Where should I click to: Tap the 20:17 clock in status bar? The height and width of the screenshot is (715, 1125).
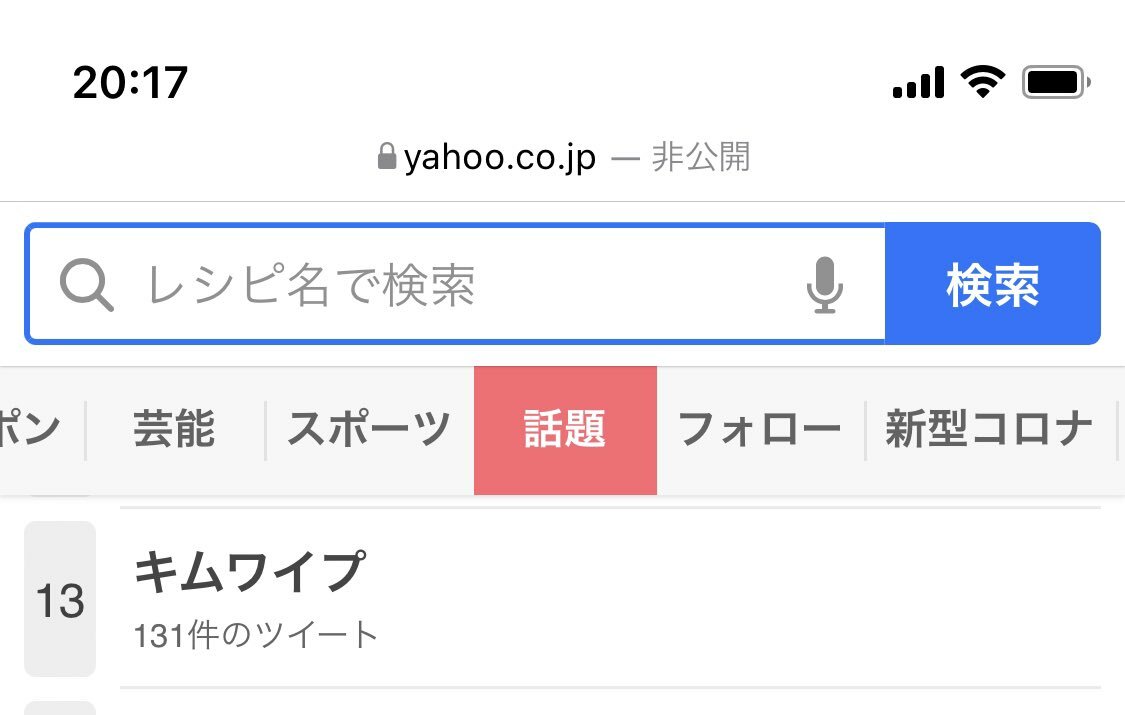(x=130, y=82)
